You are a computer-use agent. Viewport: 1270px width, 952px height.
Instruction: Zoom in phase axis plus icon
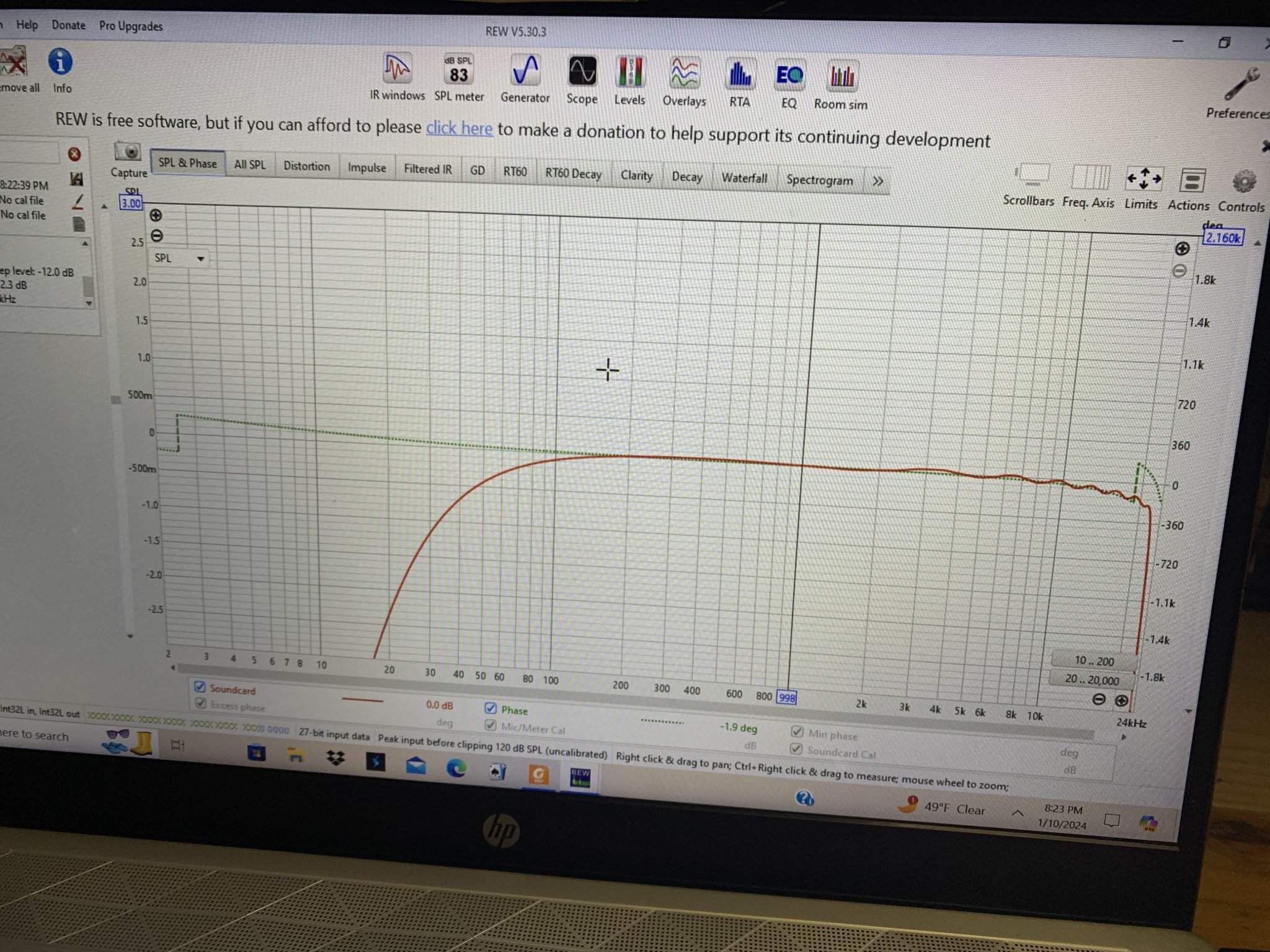(x=1183, y=249)
